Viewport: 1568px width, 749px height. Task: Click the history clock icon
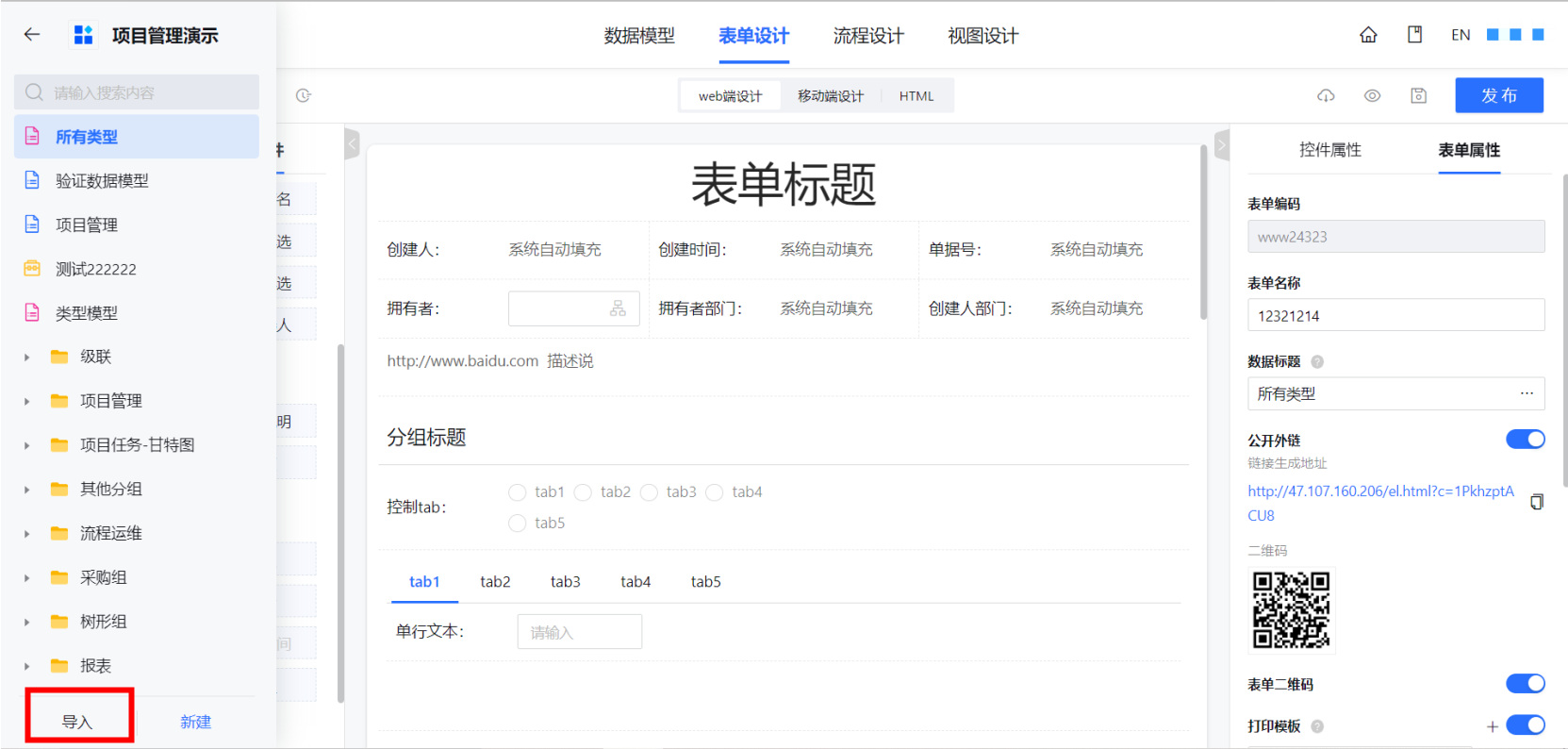[304, 95]
